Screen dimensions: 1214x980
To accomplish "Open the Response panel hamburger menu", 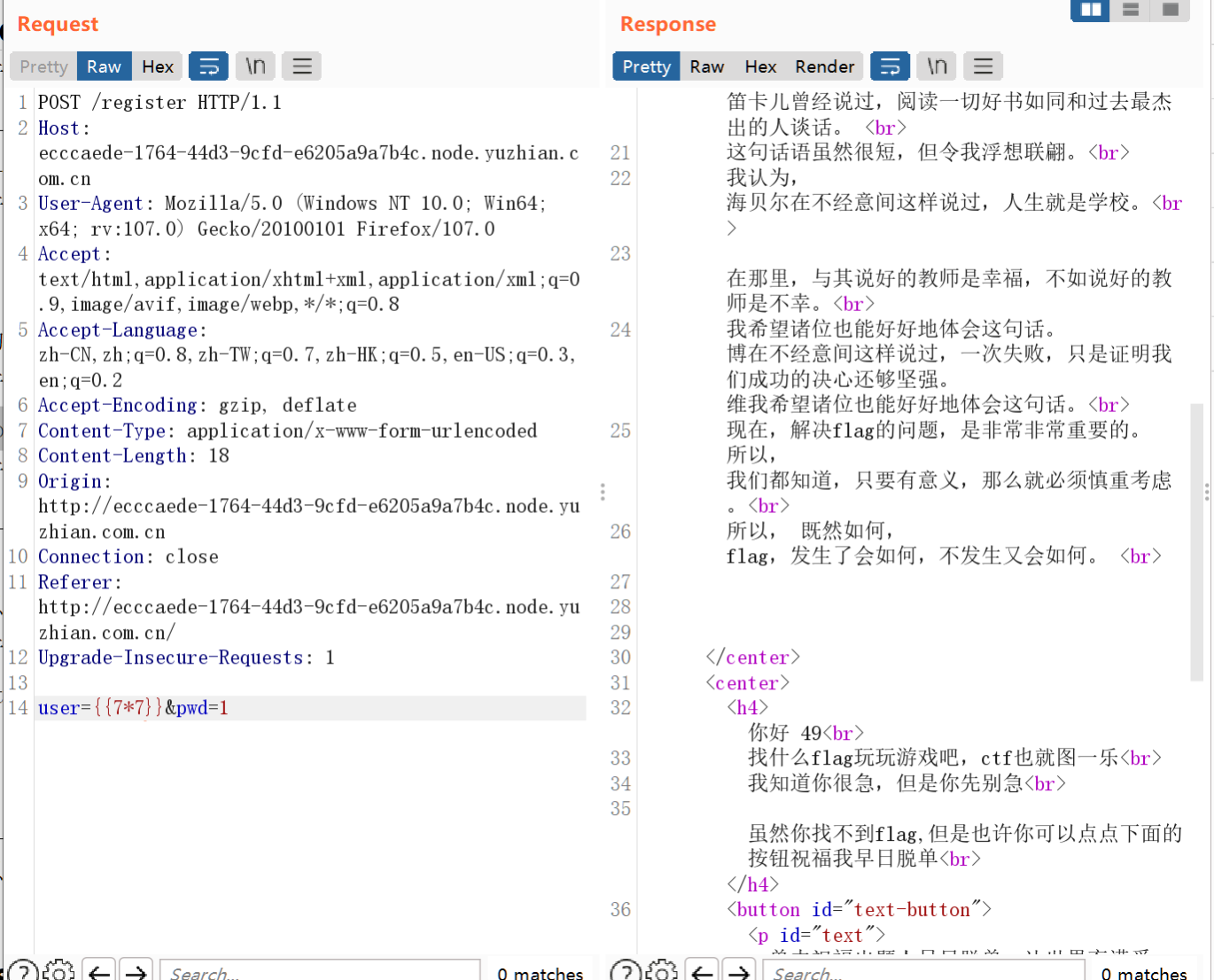I will tap(983, 66).
